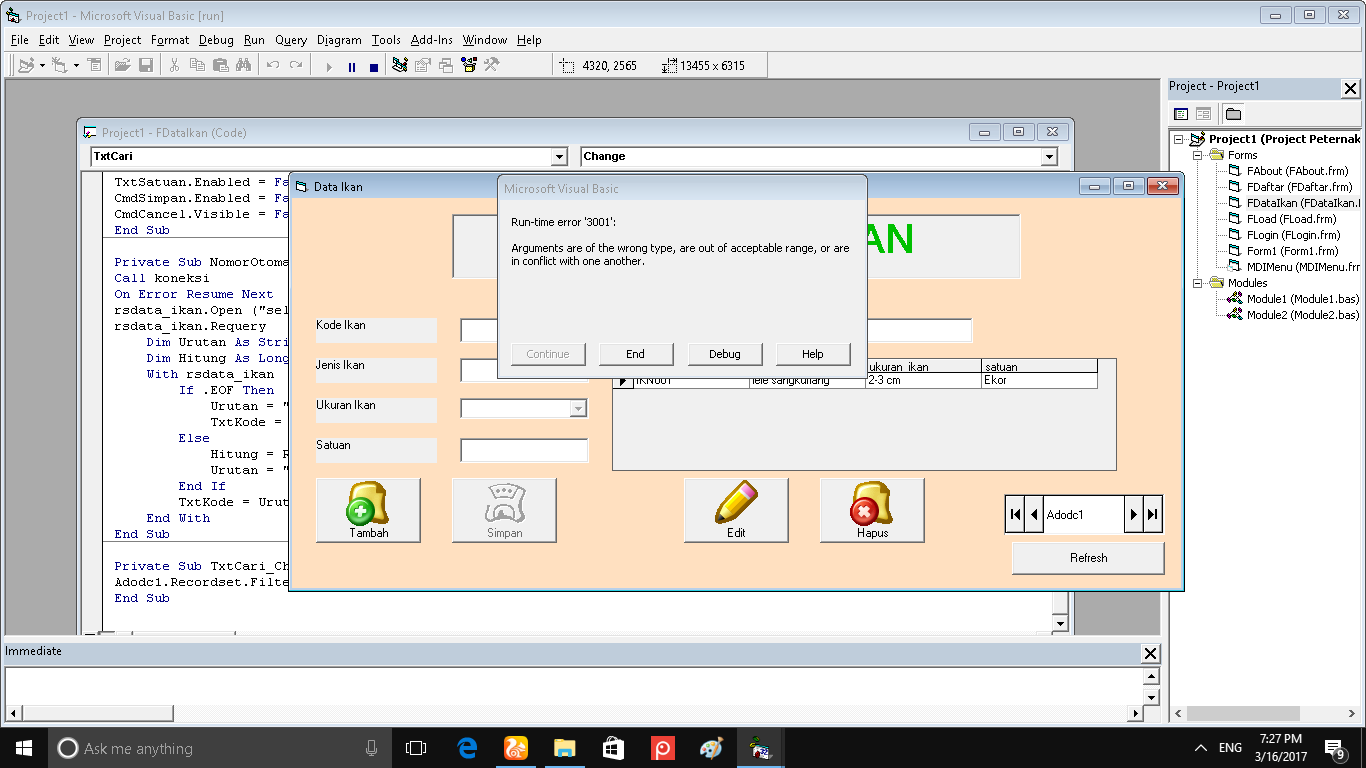Screen dimensions: 1366x768
Task: Click the Break pause icon in toolbar
Action: 352,67
